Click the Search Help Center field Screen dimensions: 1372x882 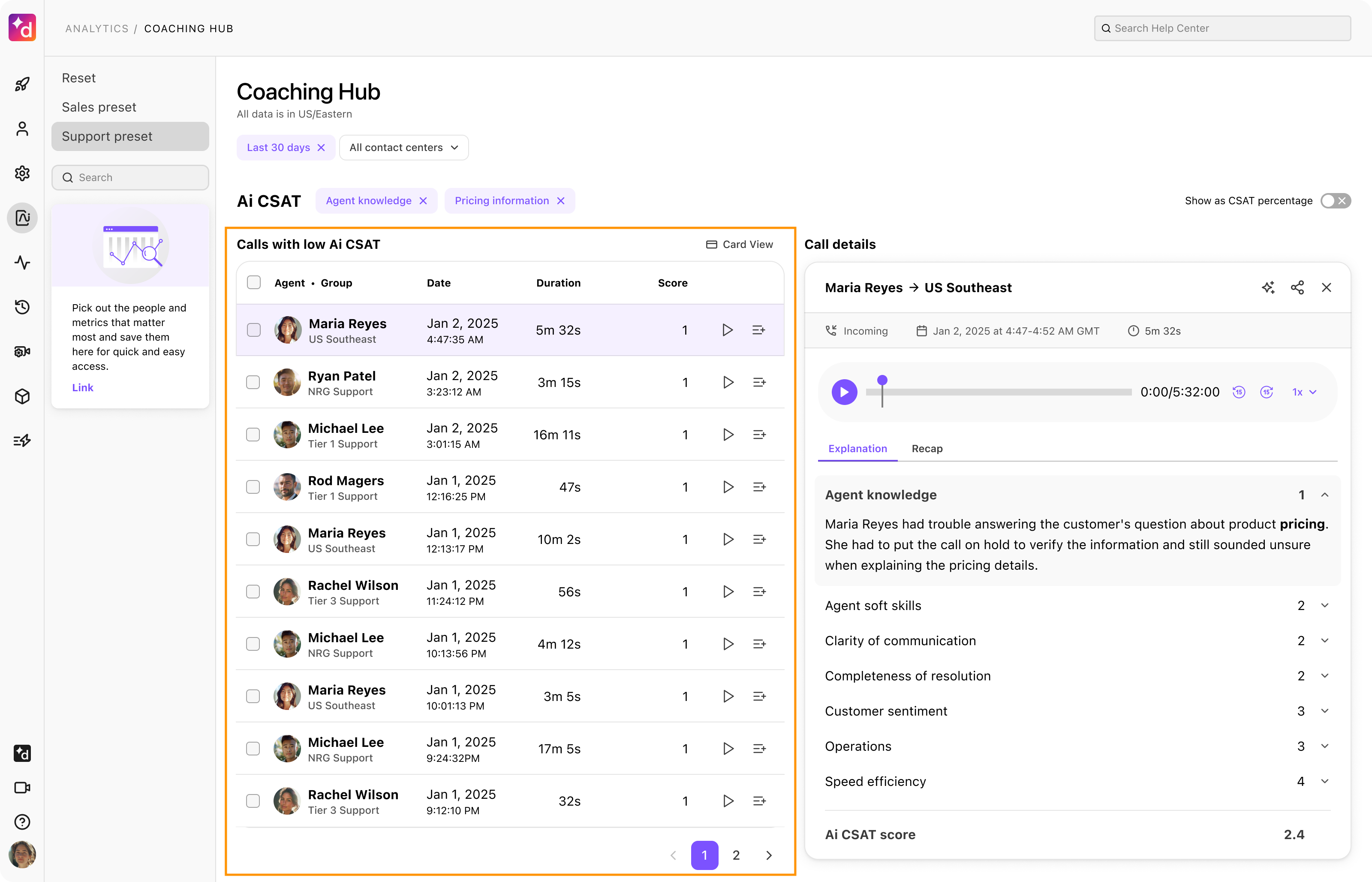click(1222, 28)
